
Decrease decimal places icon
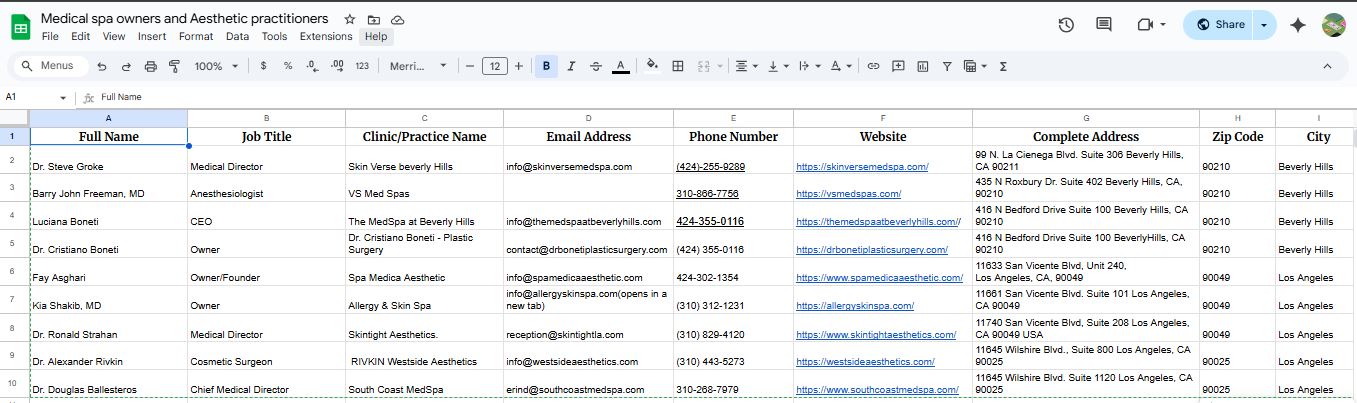[x=312, y=66]
